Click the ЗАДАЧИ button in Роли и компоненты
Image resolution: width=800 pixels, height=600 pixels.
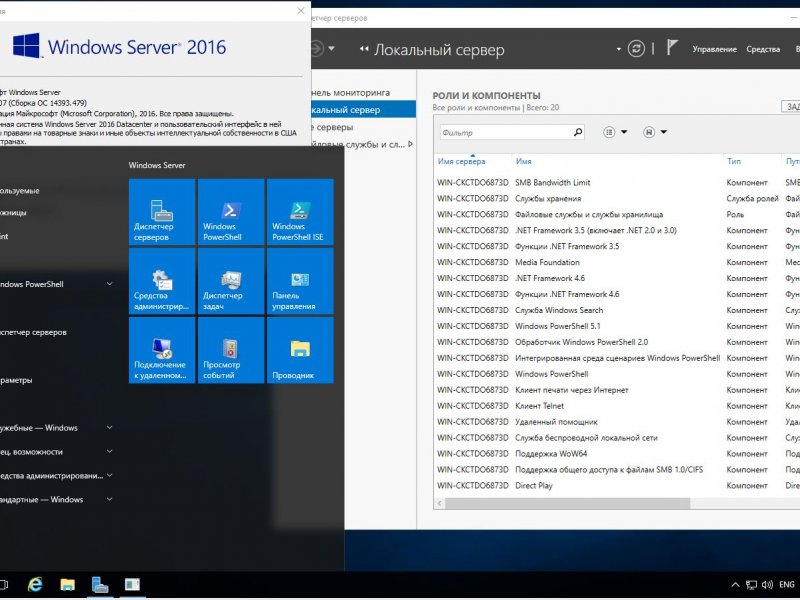[x=790, y=107]
